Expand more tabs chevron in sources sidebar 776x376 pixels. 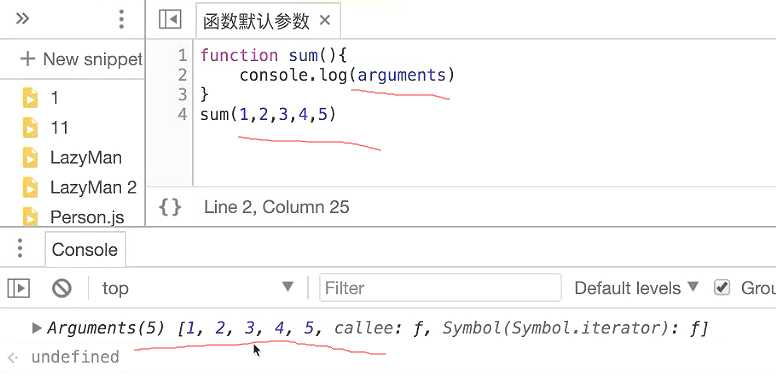tap(22, 19)
